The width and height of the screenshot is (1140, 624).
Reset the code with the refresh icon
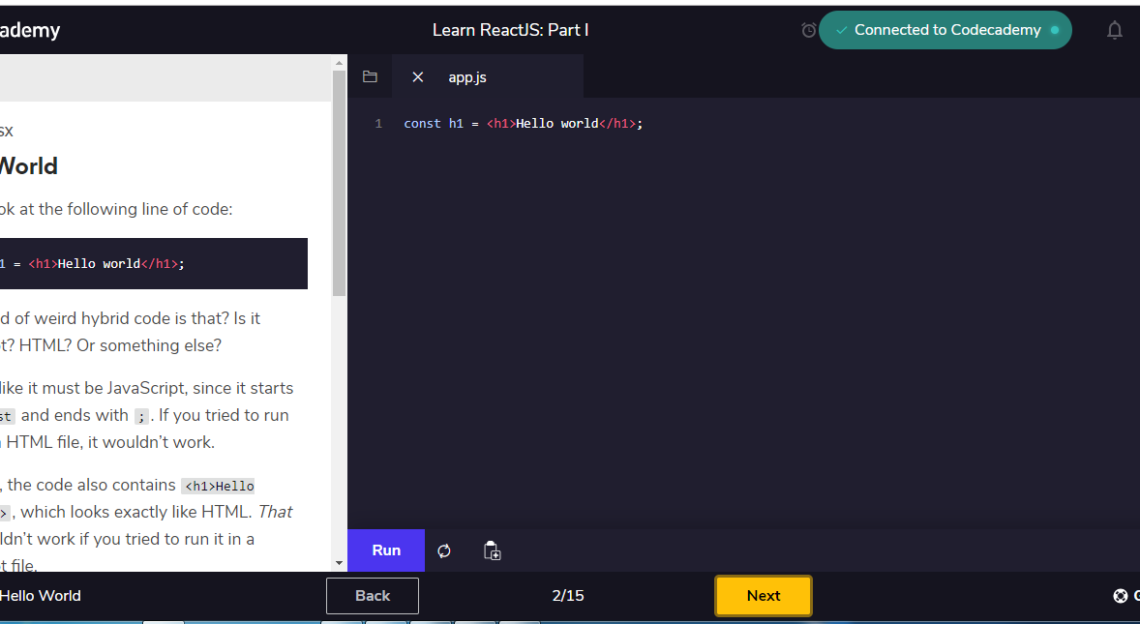[444, 551]
